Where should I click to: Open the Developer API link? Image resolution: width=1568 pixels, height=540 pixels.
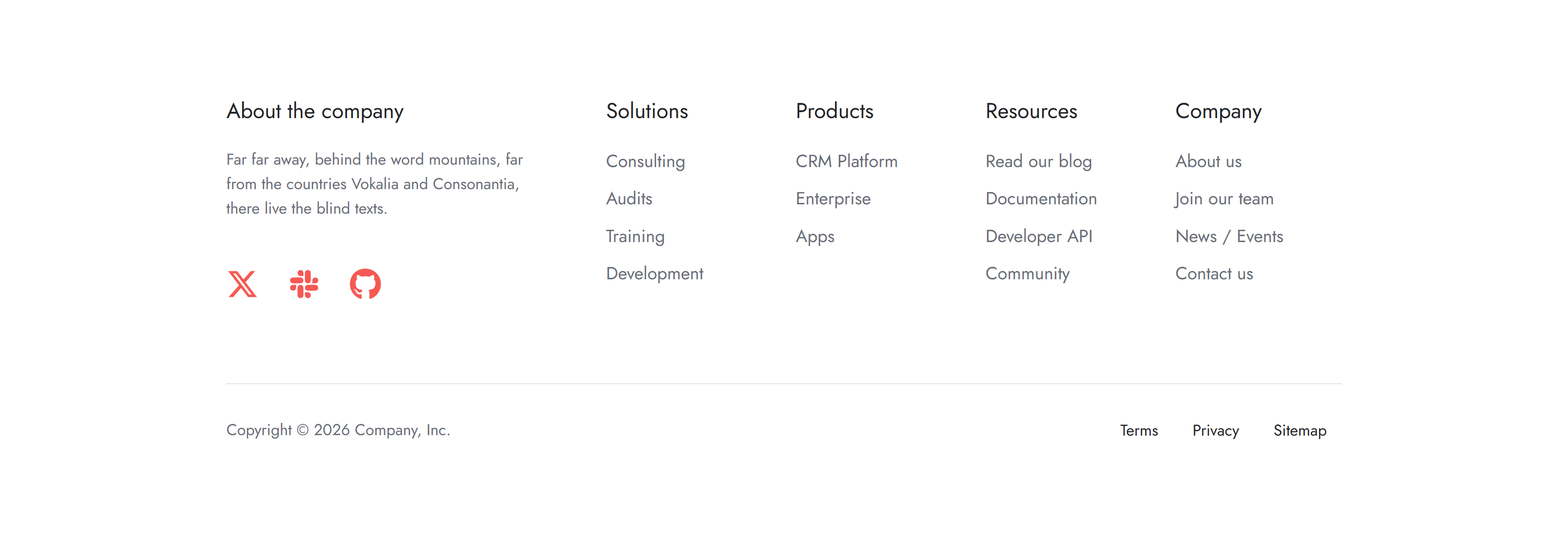tap(1038, 236)
